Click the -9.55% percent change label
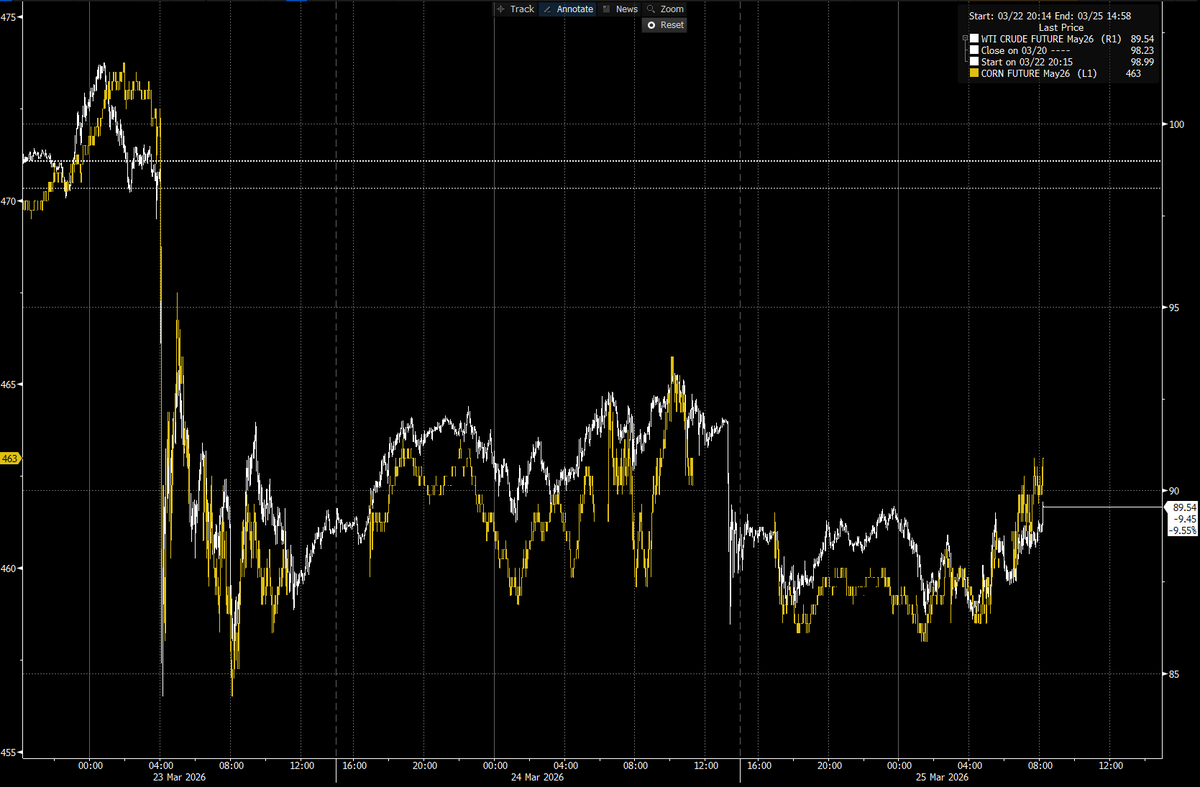This screenshot has width=1200, height=787. pyautogui.click(x=1184, y=530)
